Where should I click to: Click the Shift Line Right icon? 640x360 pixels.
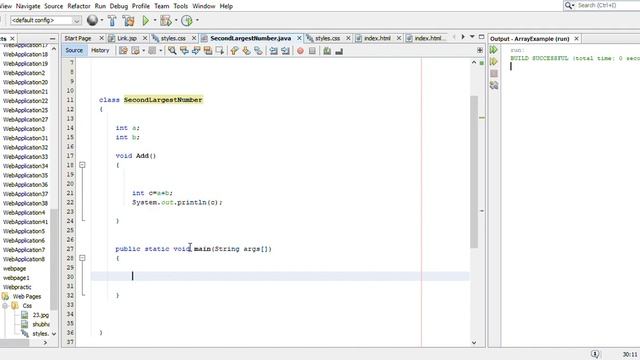coord(285,51)
